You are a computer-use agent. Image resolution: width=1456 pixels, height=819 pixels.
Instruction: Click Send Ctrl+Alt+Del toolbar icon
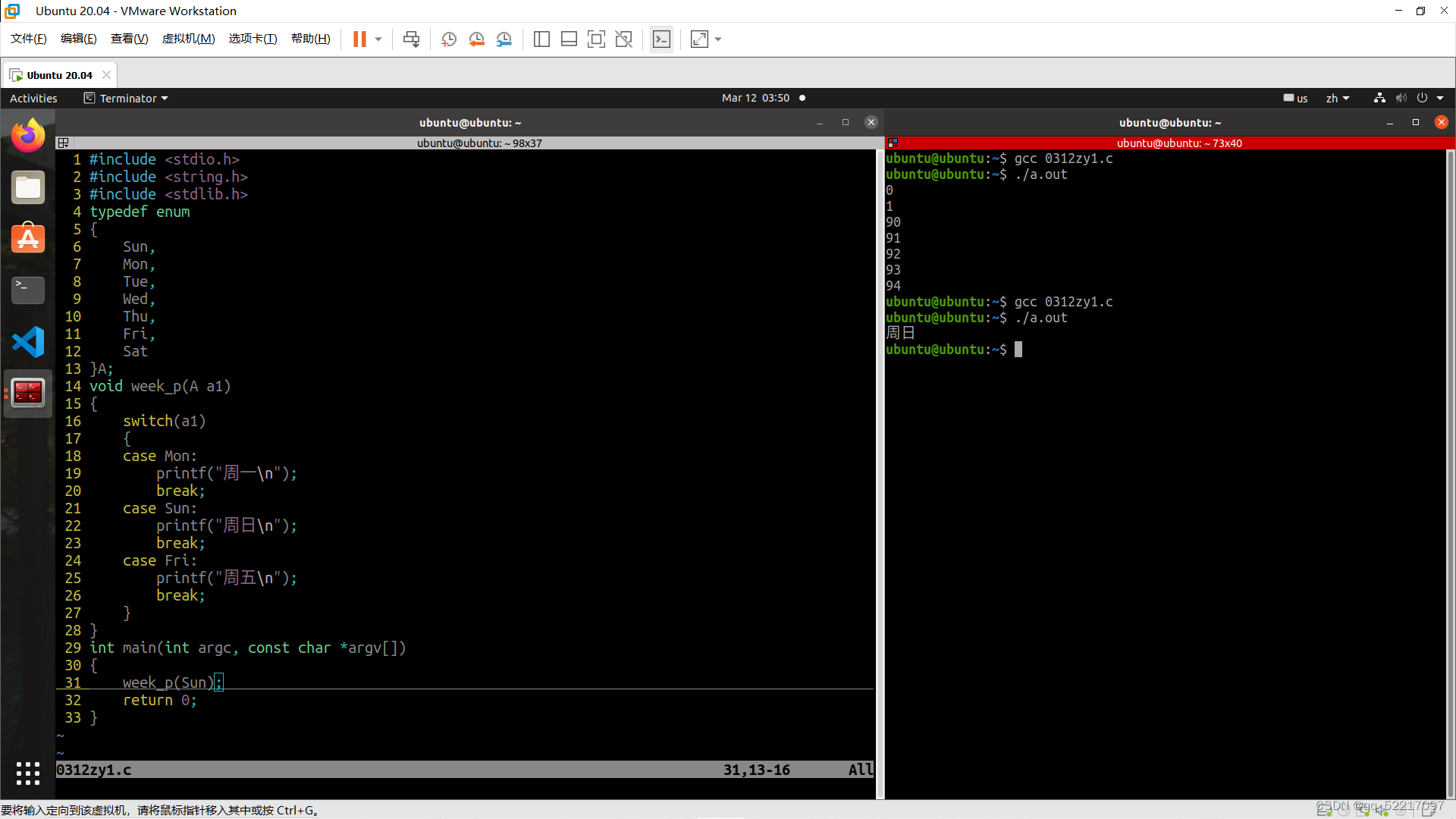click(x=411, y=39)
